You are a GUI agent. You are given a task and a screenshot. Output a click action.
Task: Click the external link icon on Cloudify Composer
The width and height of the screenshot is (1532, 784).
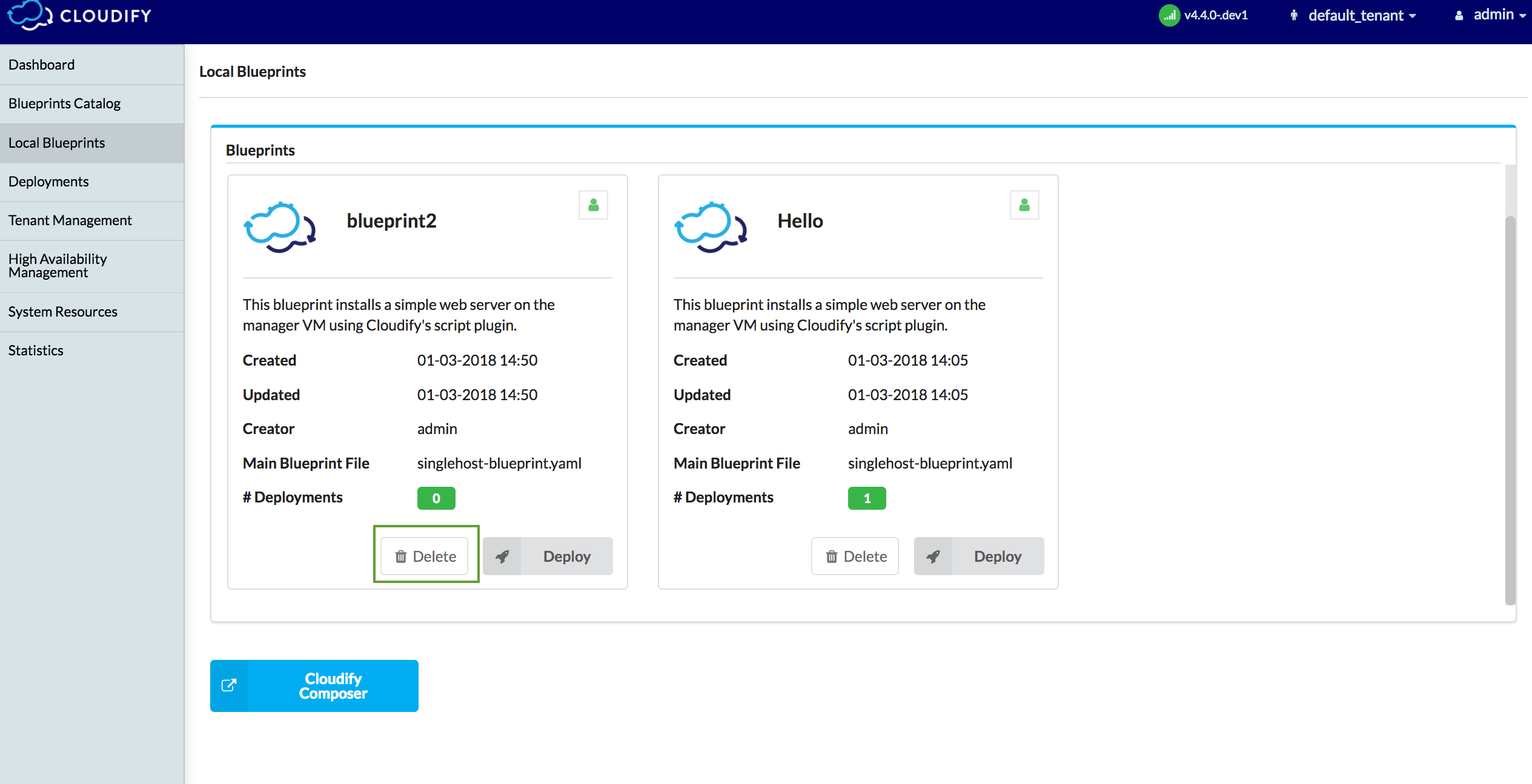(x=229, y=685)
